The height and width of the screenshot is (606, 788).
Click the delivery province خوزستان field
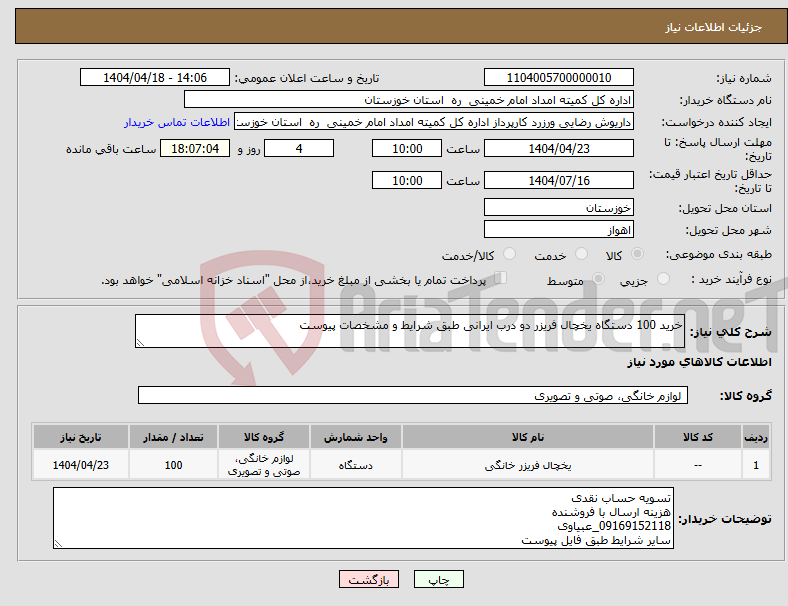559,207
